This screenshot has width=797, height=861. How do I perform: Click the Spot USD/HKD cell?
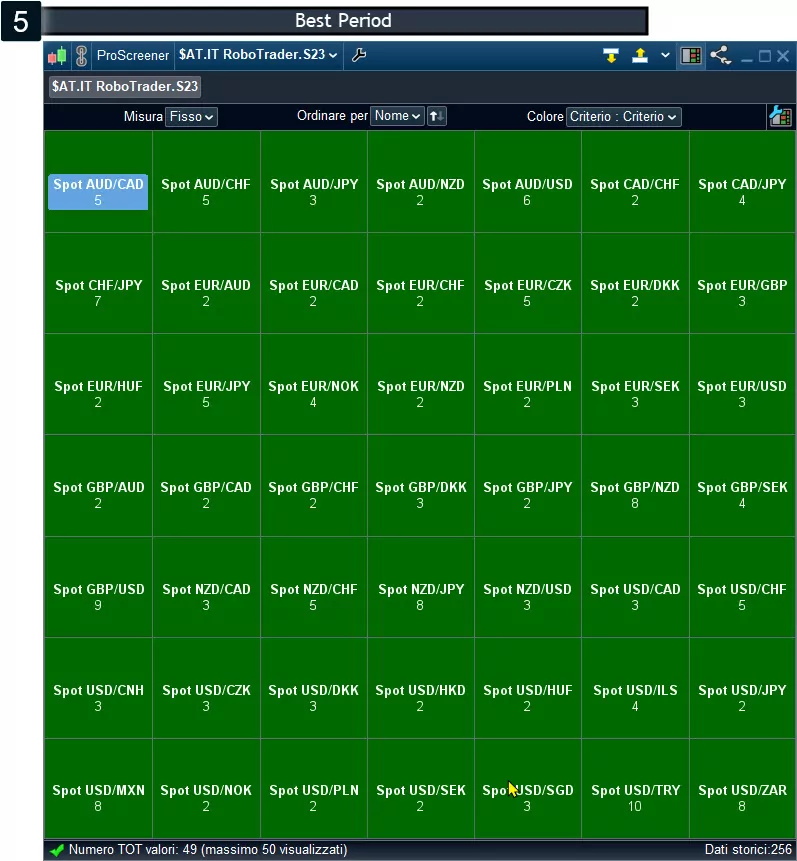coord(420,688)
